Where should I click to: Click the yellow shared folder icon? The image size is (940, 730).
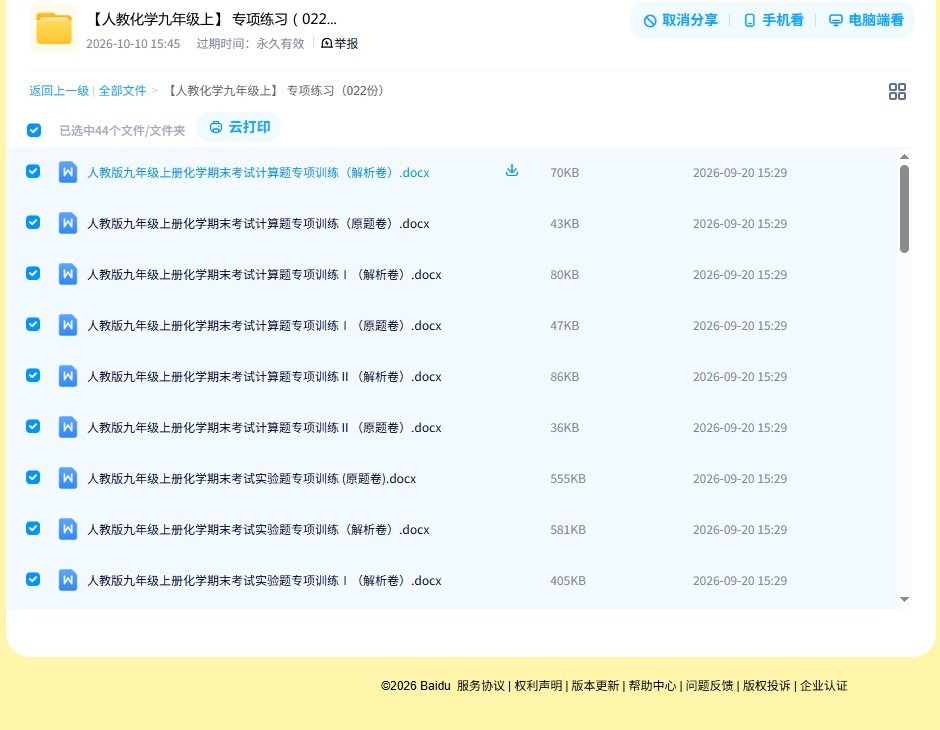click(x=54, y=28)
